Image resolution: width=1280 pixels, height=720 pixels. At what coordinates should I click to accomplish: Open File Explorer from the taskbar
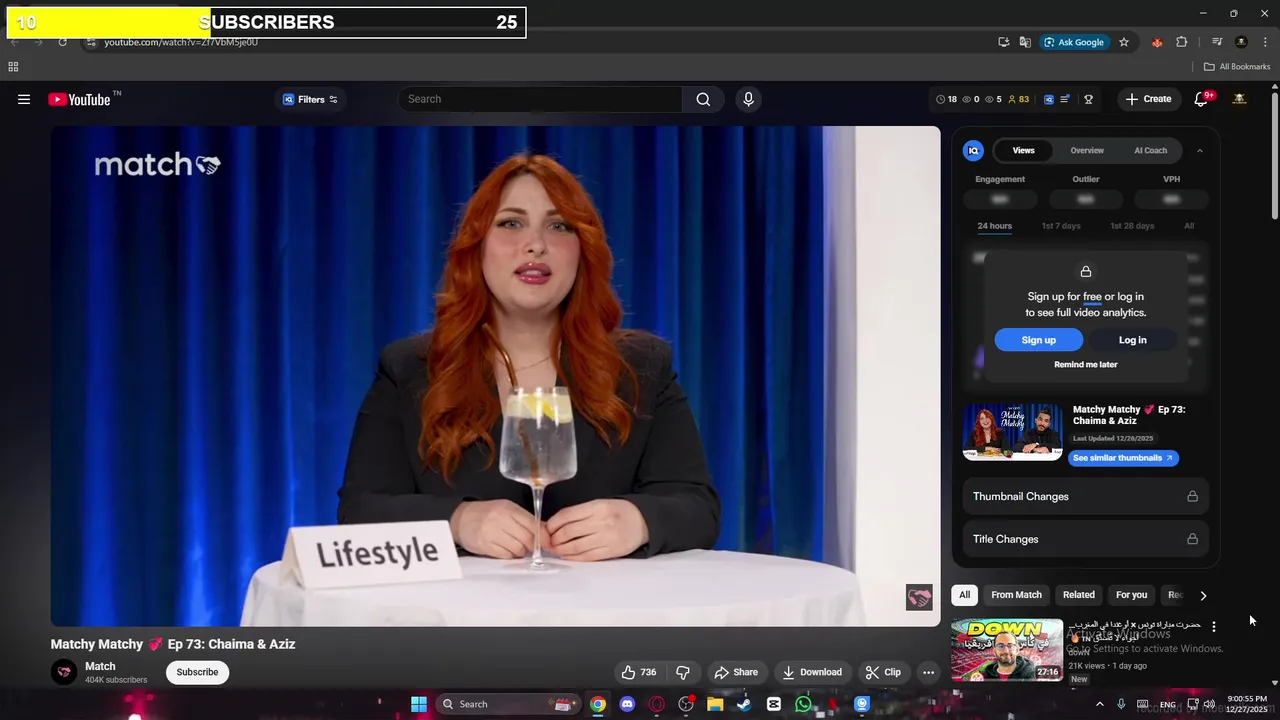point(715,704)
